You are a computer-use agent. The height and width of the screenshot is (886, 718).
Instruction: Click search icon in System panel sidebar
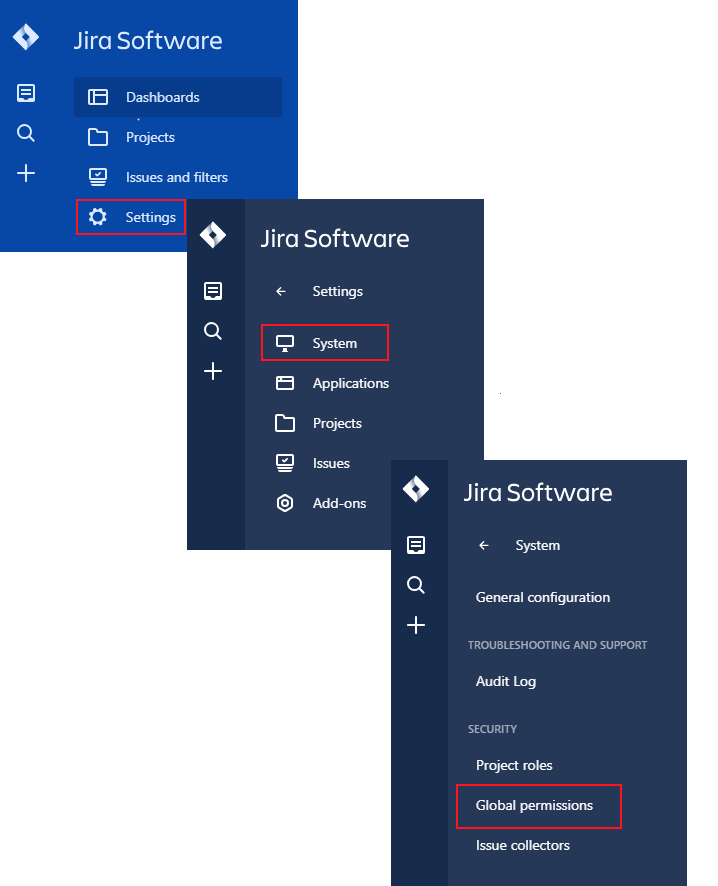coord(416,585)
